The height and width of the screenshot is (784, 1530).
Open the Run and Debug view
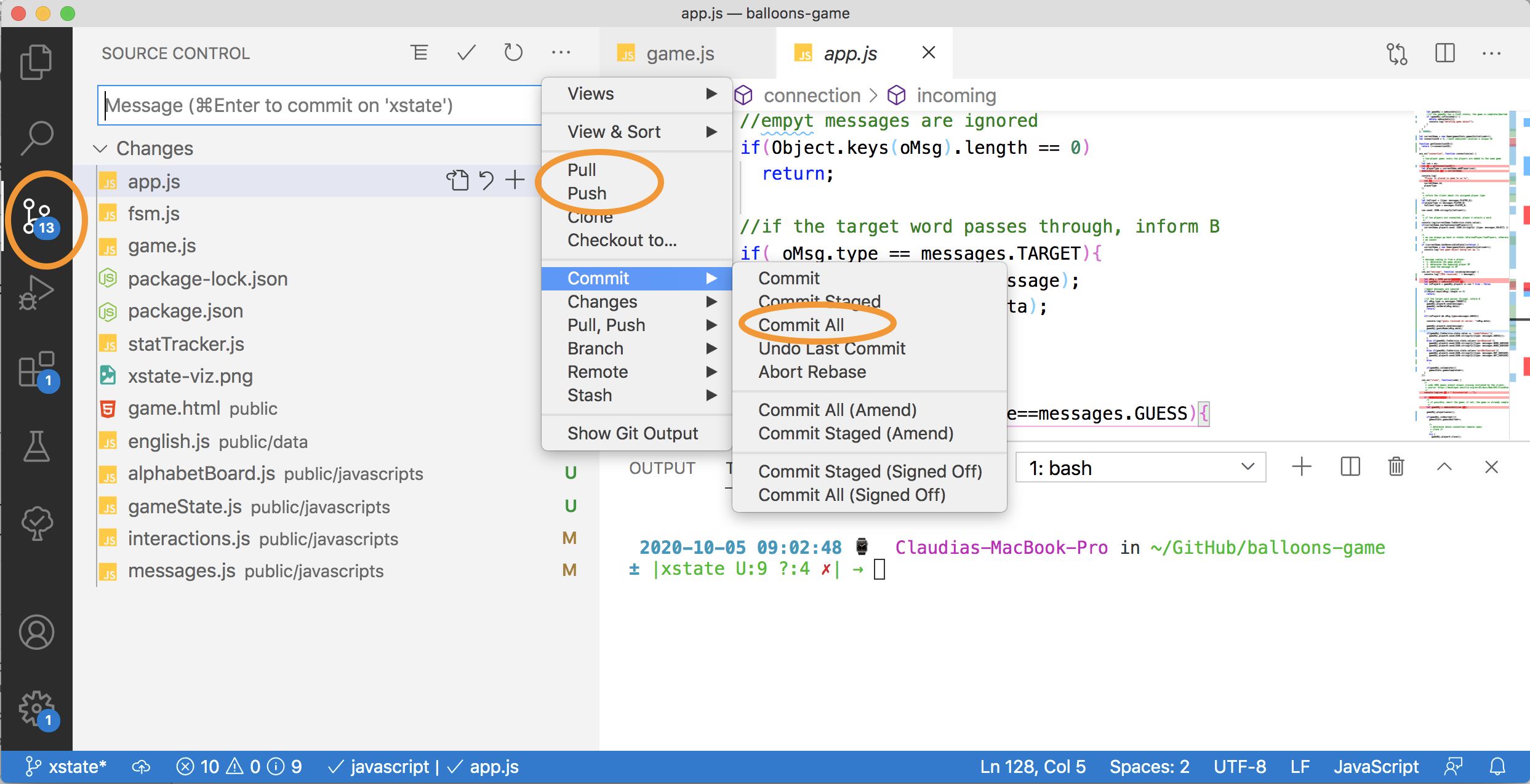tap(36, 293)
